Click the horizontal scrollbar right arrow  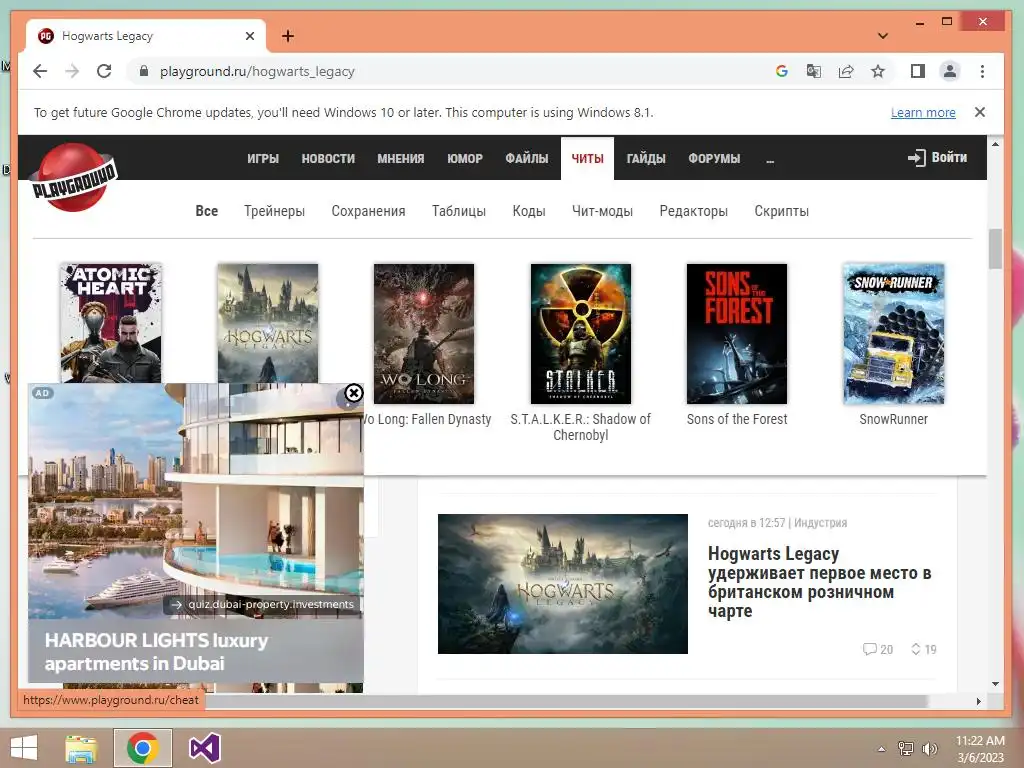pyautogui.click(x=978, y=701)
